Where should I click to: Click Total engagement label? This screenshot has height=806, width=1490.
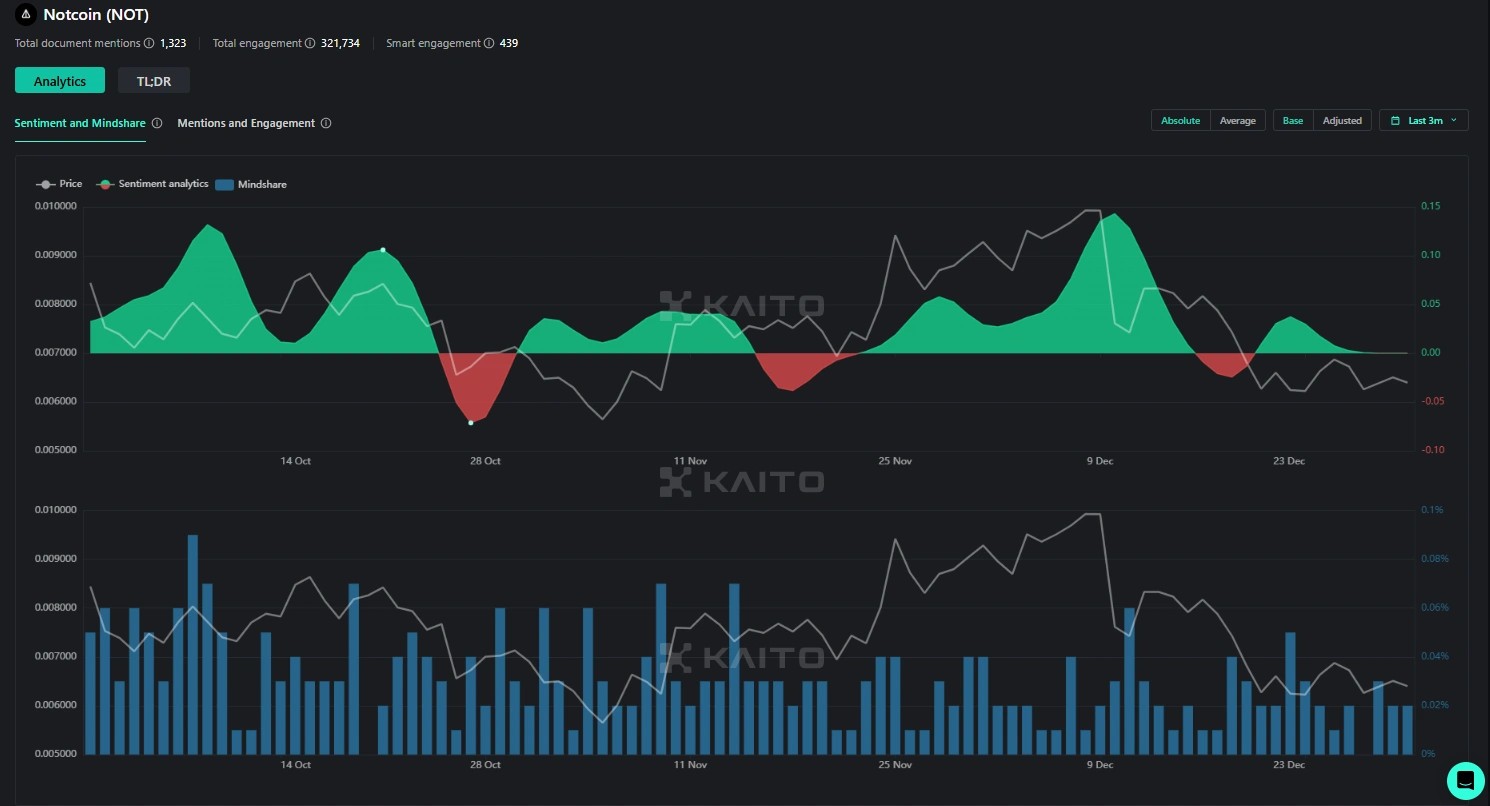tap(257, 43)
